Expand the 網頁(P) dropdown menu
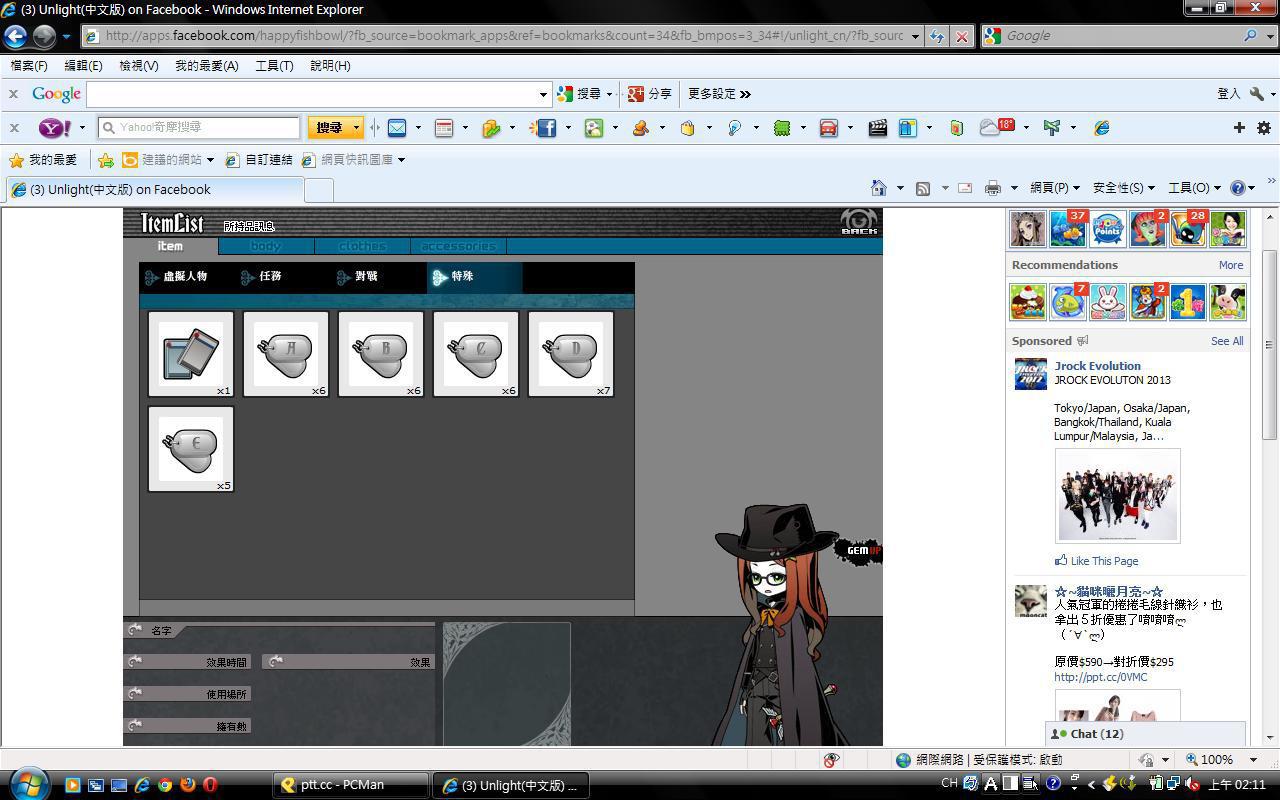 tap(1055, 188)
